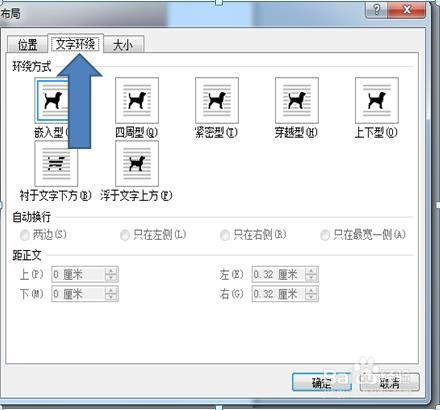
Task: Increase the 上 distance with spinner
Action: click(111, 271)
